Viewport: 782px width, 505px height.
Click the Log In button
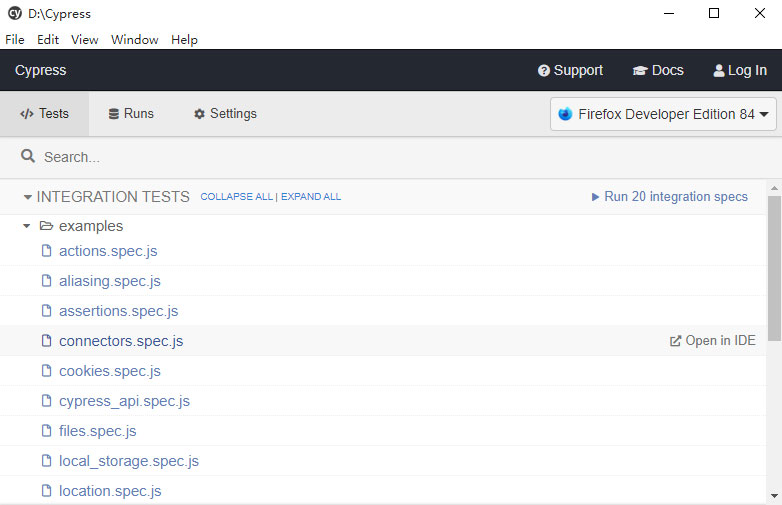point(740,70)
